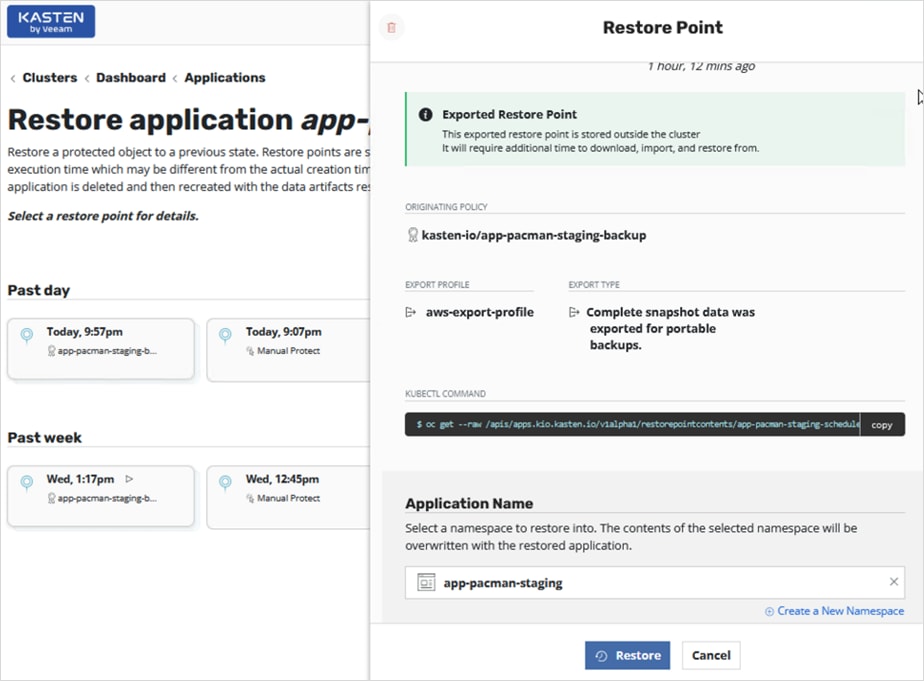Click the chevron before Clusters breadcrumb
The width and height of the screenshot is (924, 681).
coord(13,78)
